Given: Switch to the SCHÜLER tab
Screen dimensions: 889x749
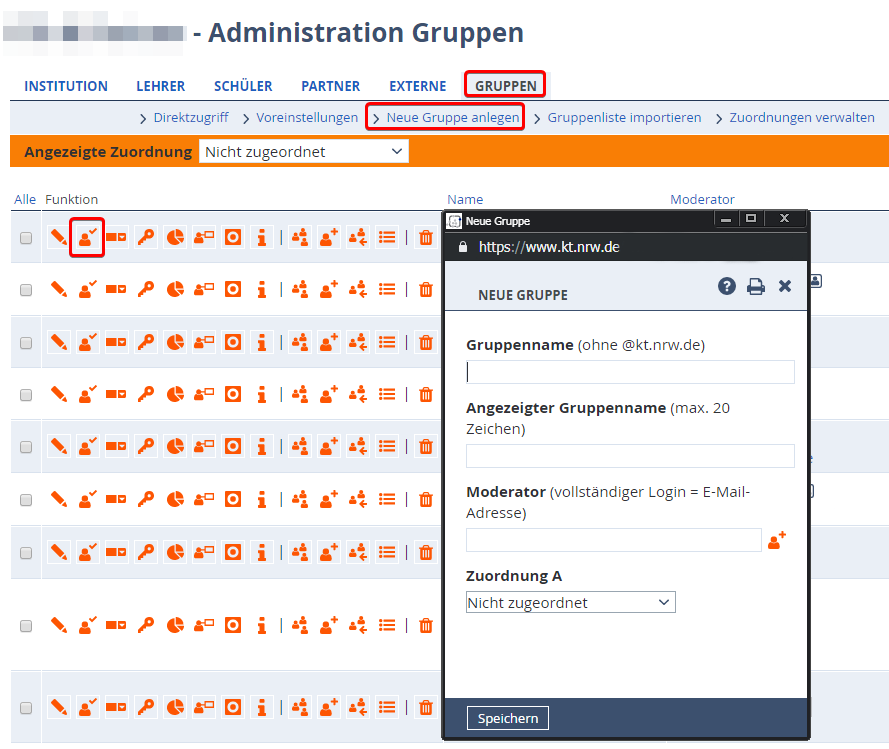Looking at the screenshot, I should pos(243,86).
